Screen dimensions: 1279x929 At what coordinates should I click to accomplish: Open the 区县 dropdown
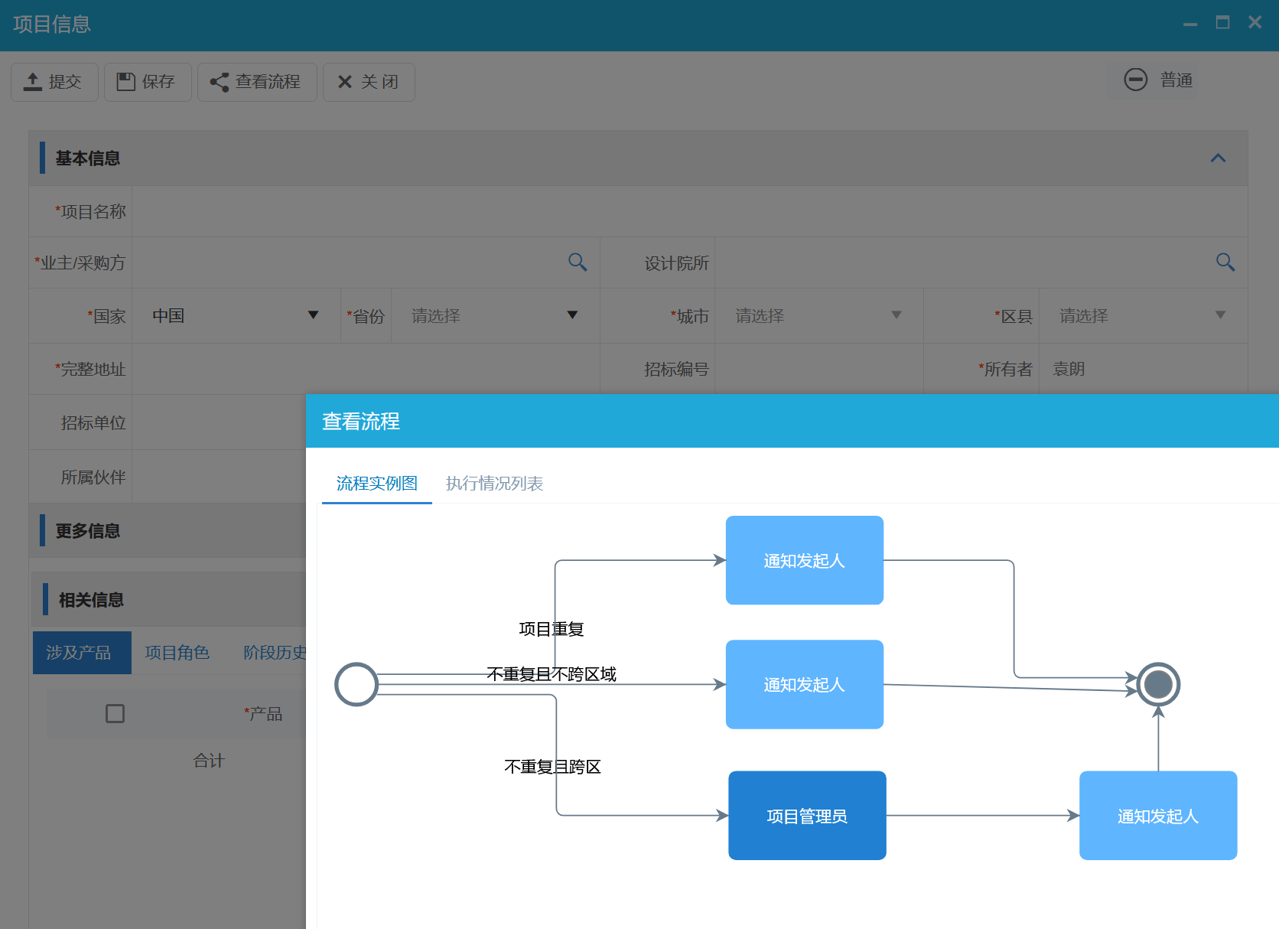[x=1142, y=316]
